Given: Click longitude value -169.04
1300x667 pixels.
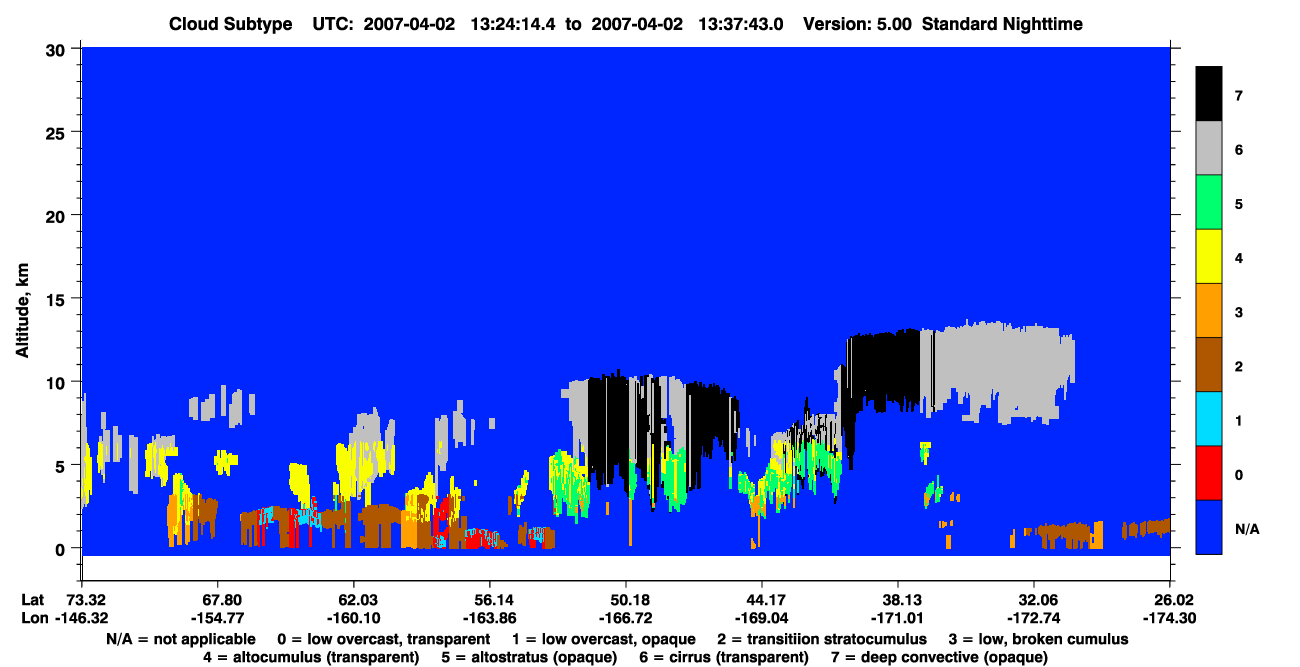Looking at the screenshot, I should pyautogui.click(x=762, y=618).
